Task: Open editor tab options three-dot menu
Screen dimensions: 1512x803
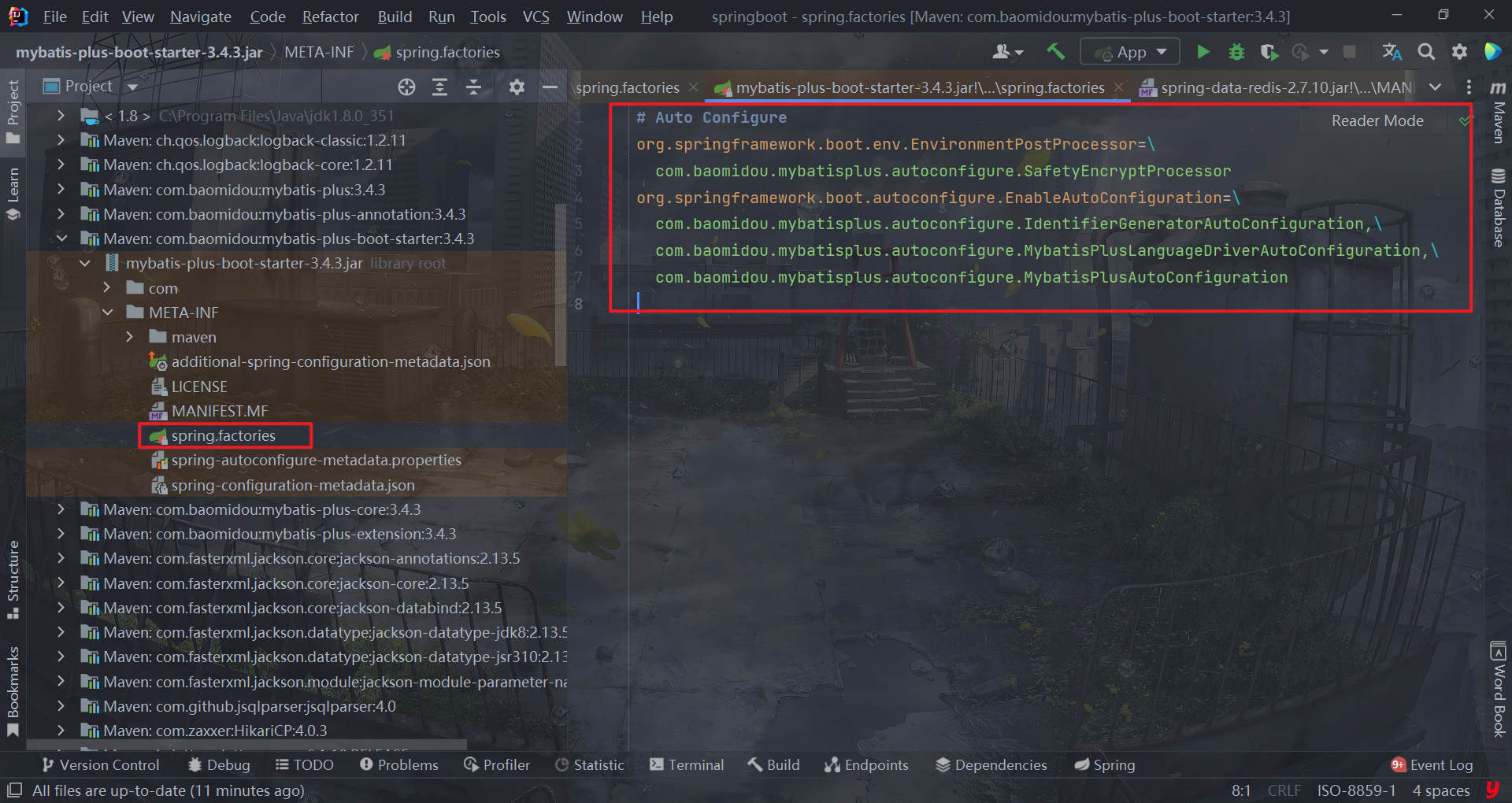Action: click(1469, 87)
